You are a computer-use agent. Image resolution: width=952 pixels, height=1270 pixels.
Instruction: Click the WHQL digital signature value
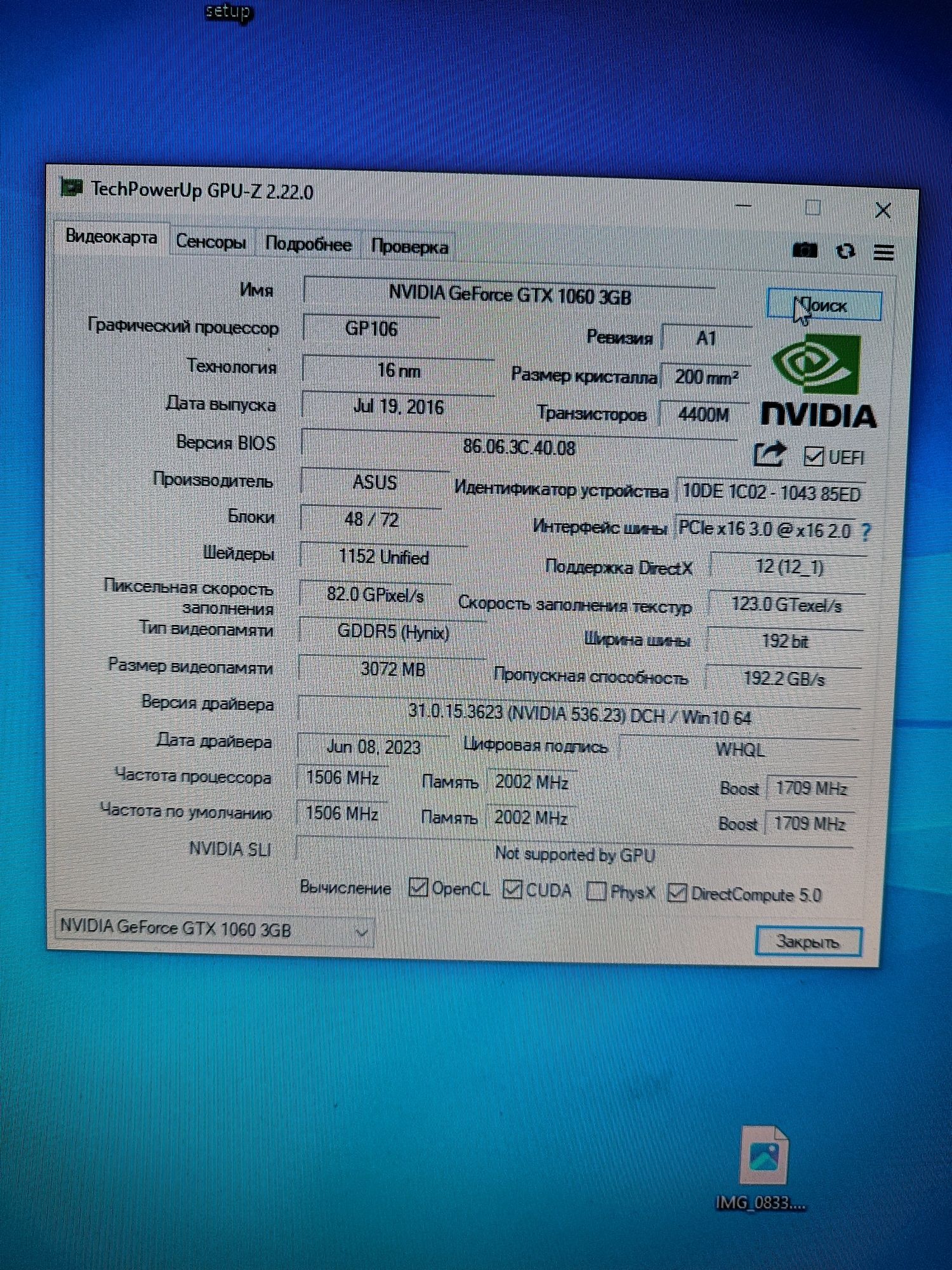click(x=739, y=750)
